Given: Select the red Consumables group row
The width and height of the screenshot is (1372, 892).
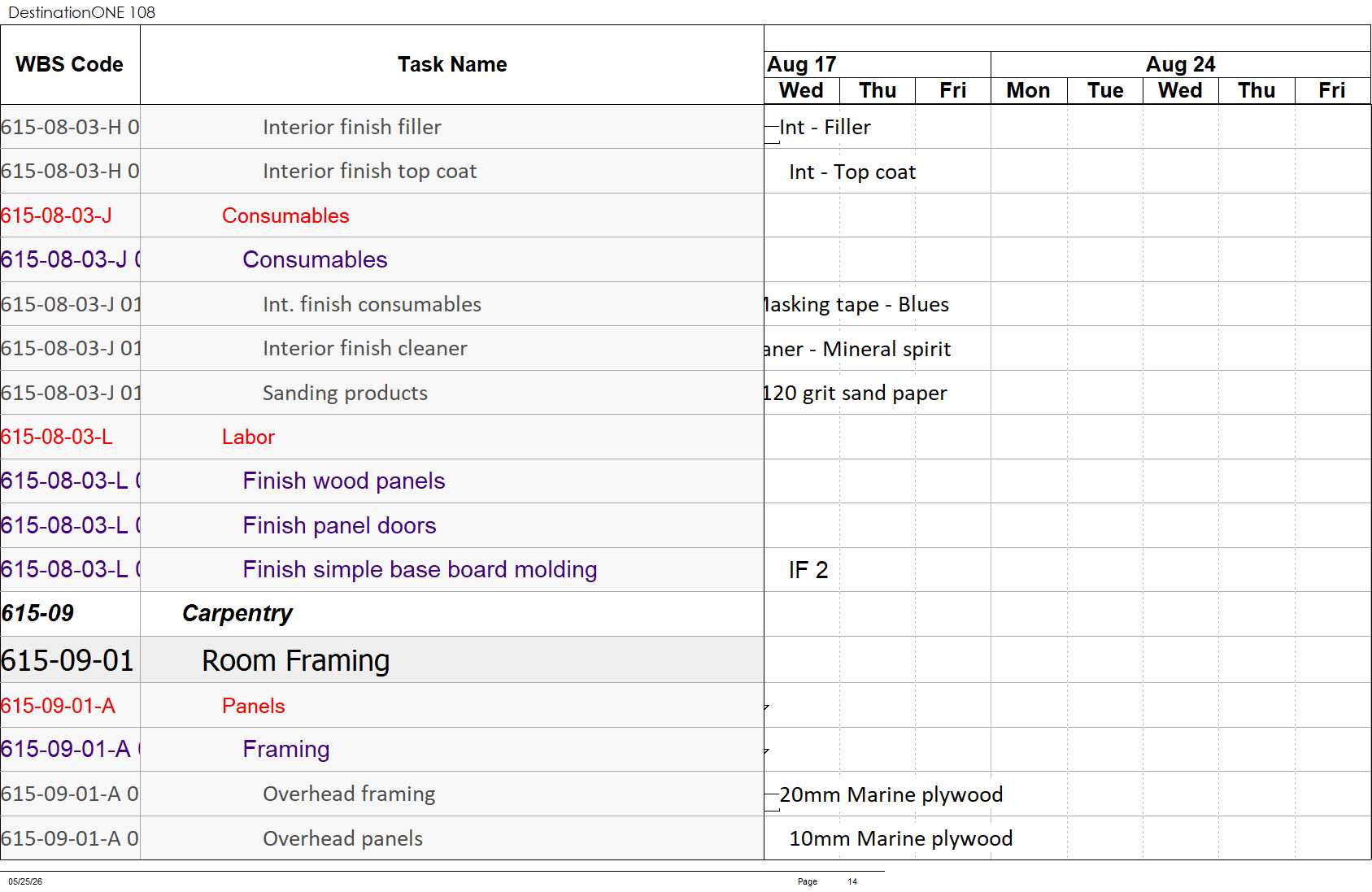Looking at the screenshot, I should 382,215.
